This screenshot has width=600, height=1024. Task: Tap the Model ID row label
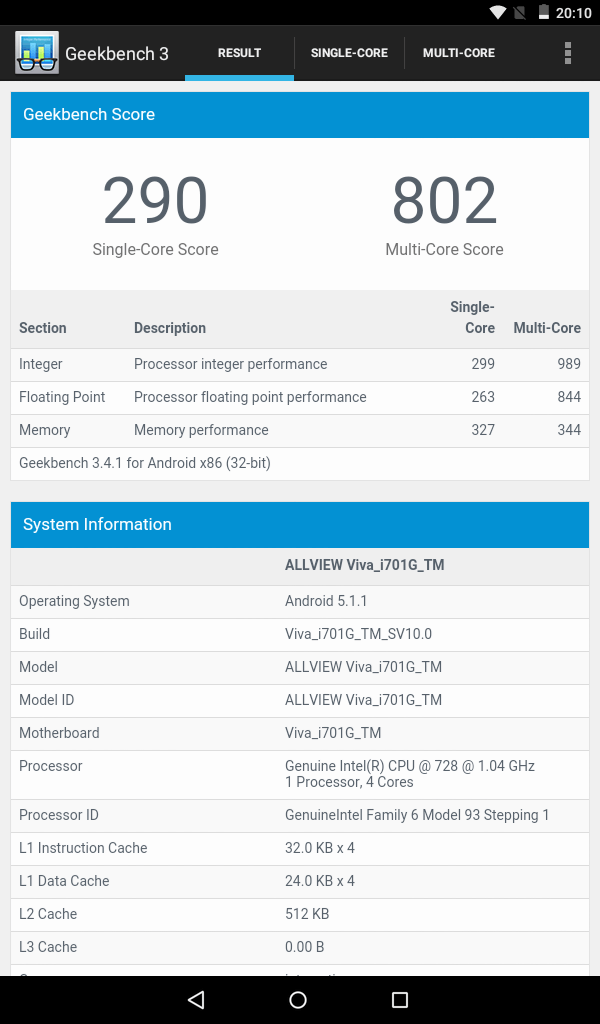[x=46, y=699]
